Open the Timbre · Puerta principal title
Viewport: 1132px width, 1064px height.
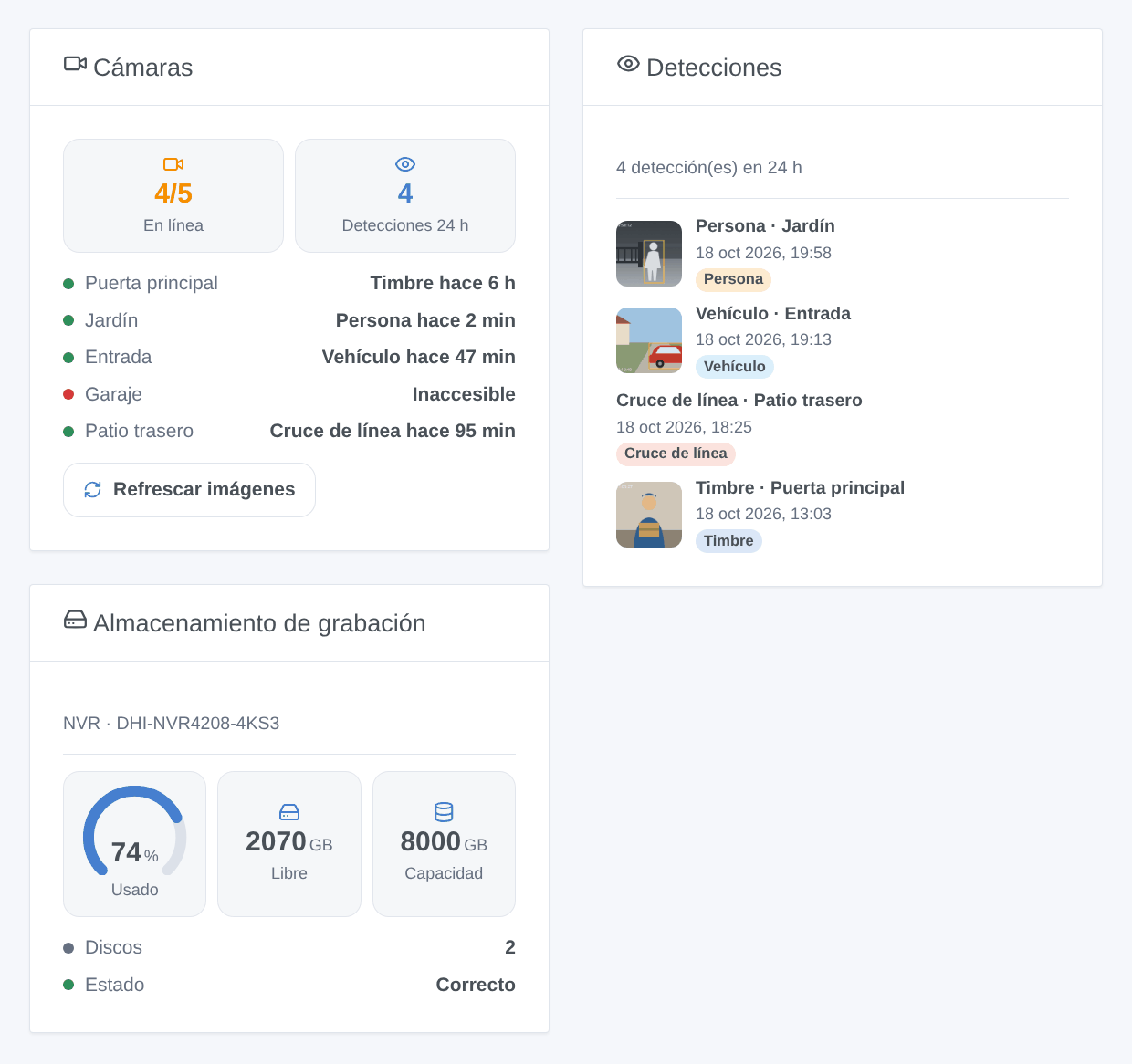coord(800,488)
